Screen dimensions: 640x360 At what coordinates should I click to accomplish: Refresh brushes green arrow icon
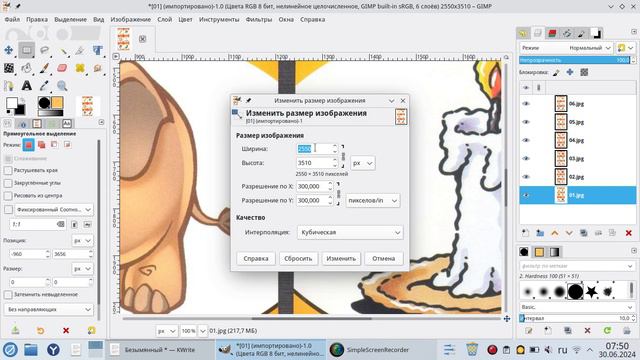(607, 330)
